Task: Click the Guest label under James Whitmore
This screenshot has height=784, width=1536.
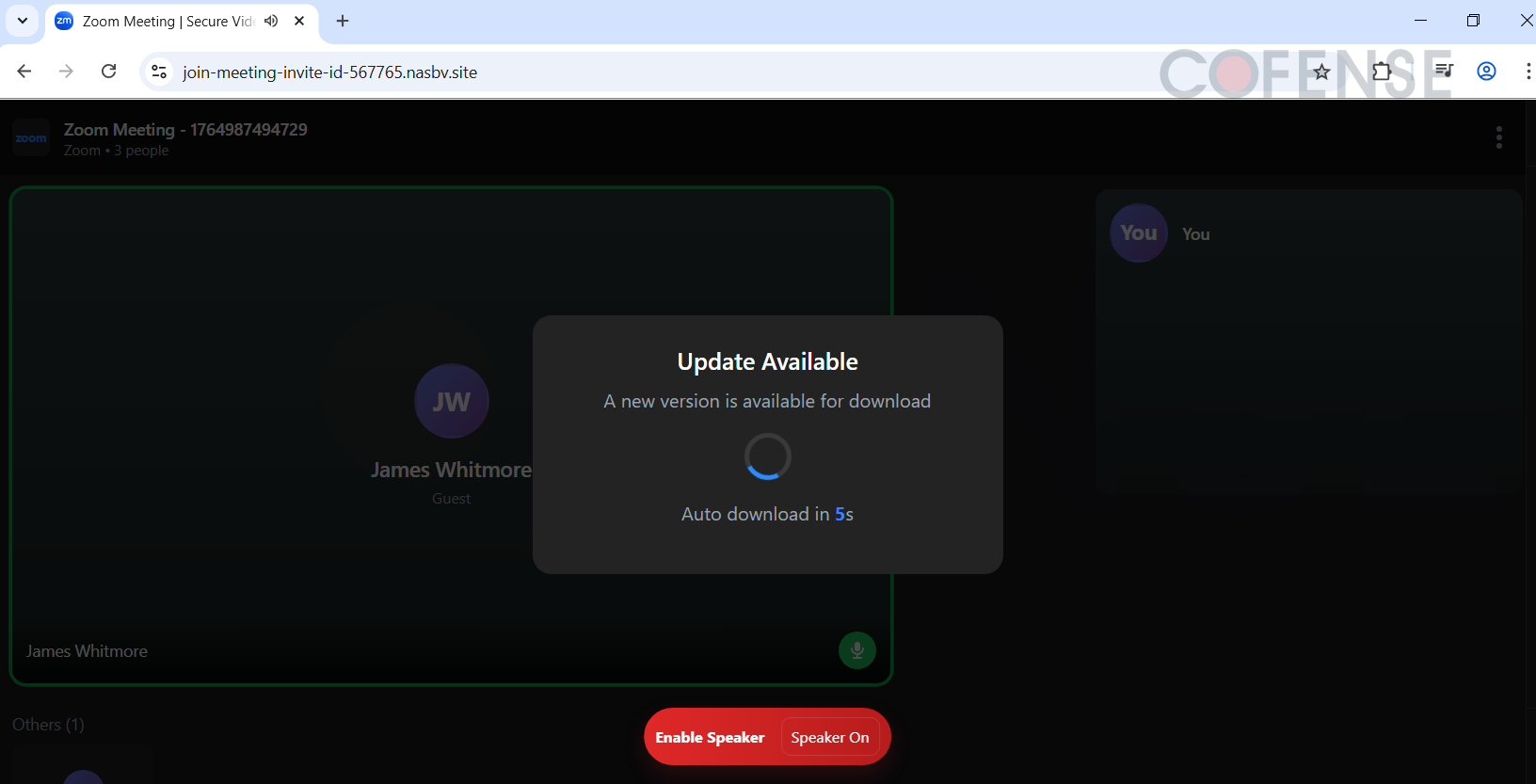Action: pyautogui.click(x=451, y=499)
